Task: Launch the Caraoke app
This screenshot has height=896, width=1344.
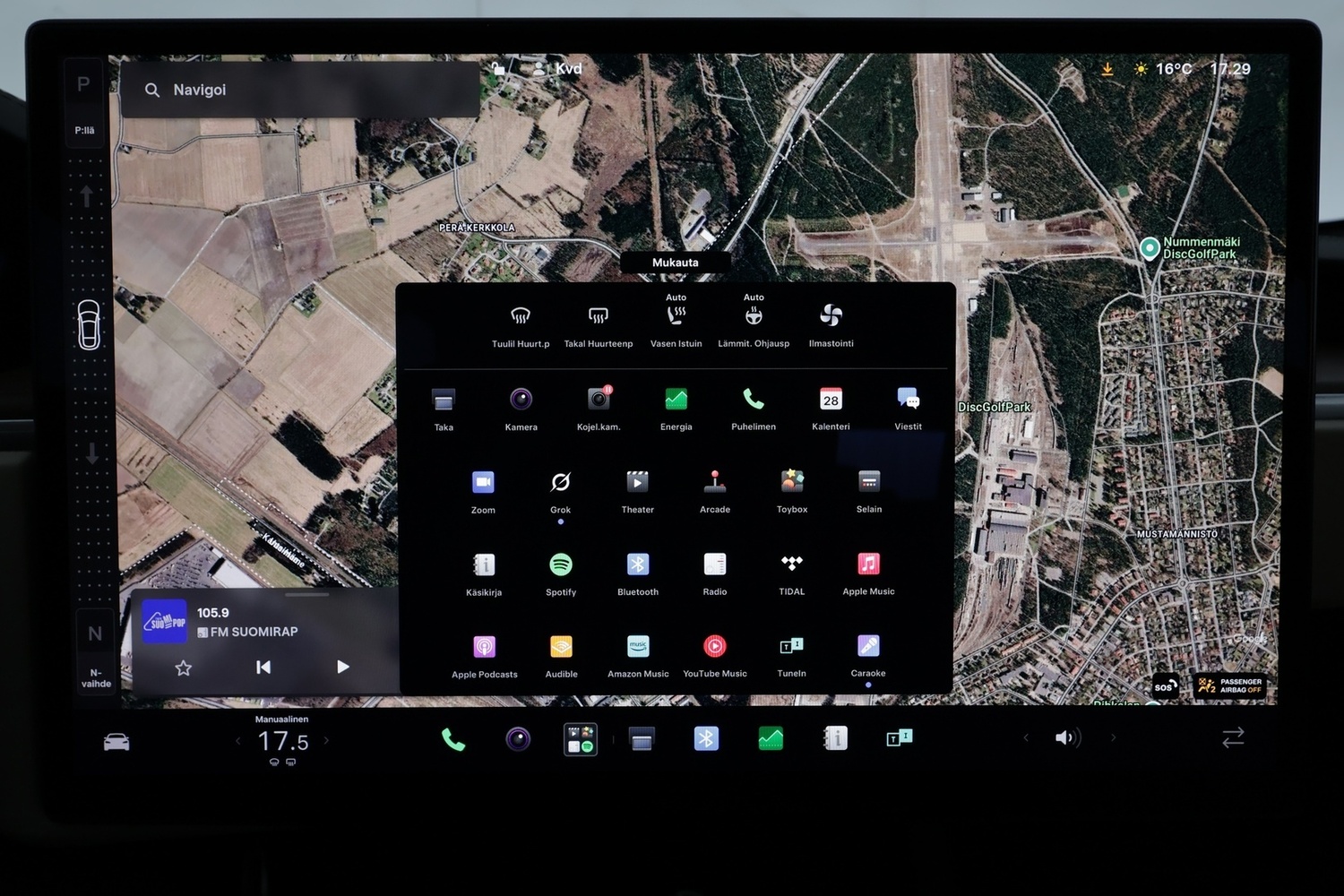Action: point(868,646)
